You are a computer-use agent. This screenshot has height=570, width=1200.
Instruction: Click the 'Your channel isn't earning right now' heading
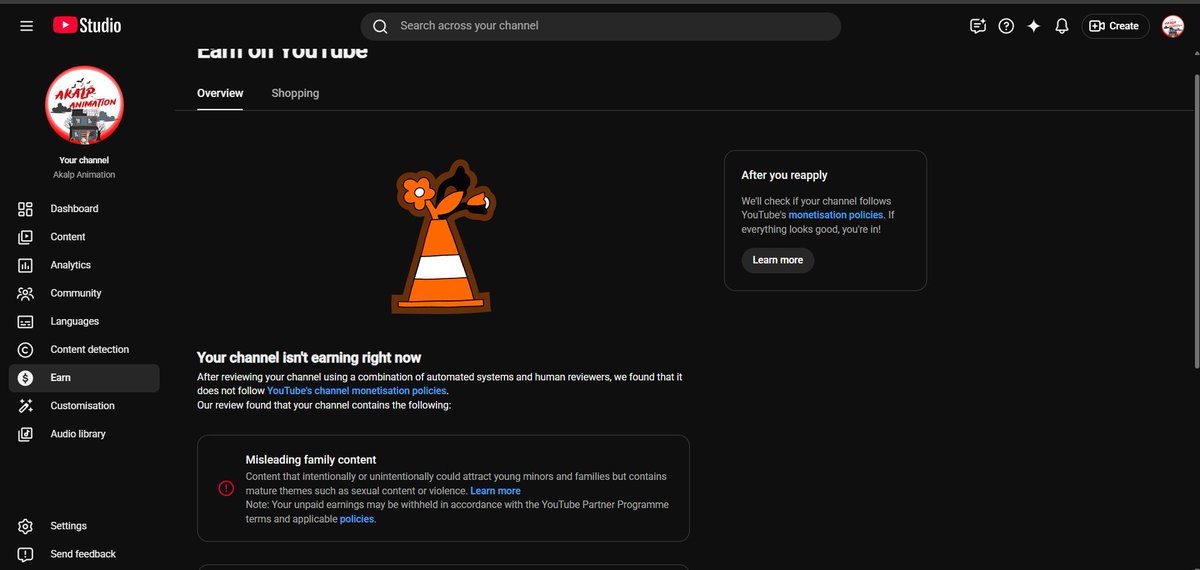[x=309, y=357]
